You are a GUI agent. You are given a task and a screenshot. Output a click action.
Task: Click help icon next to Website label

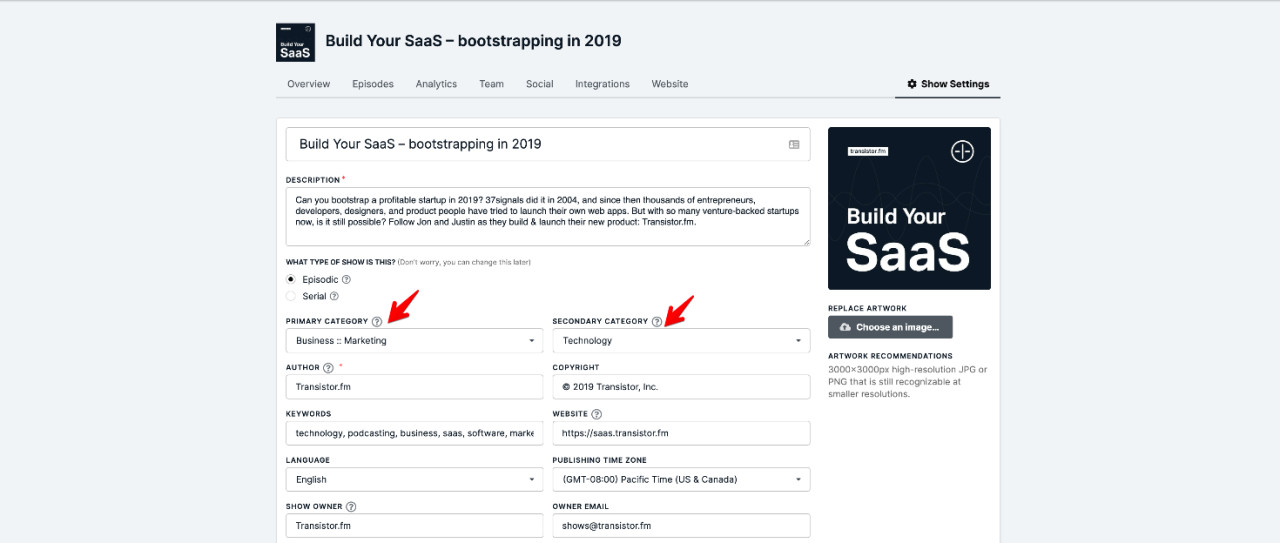coord(597,414)
